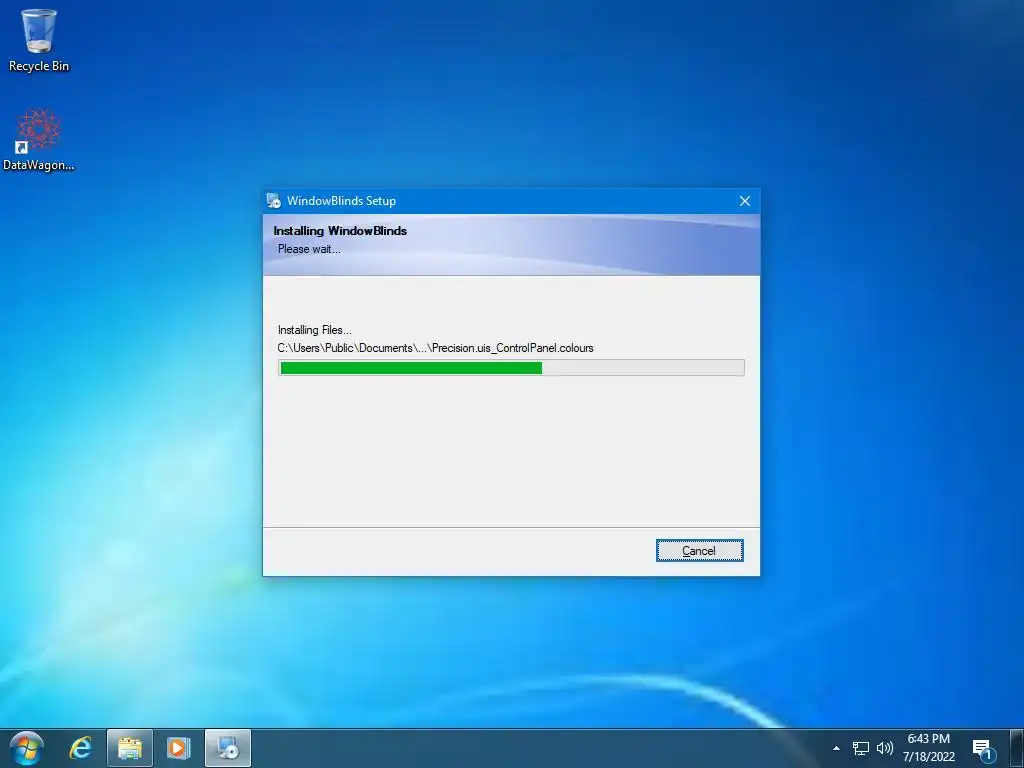Close the WindowBlinds Setup dialog
1024x768 pixels.
[744, 201]
